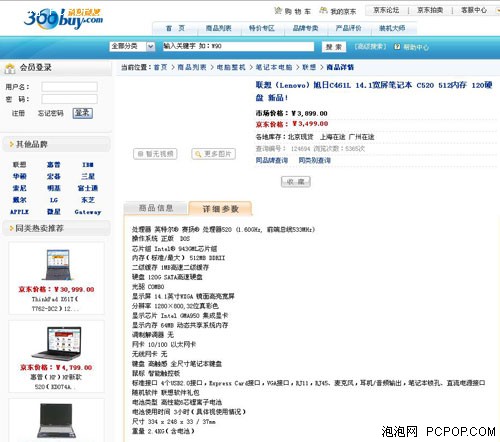This screenshot has height=442, width=500.
Task: Click the 更多图片 more pictures button
Action: click(214, 154)
